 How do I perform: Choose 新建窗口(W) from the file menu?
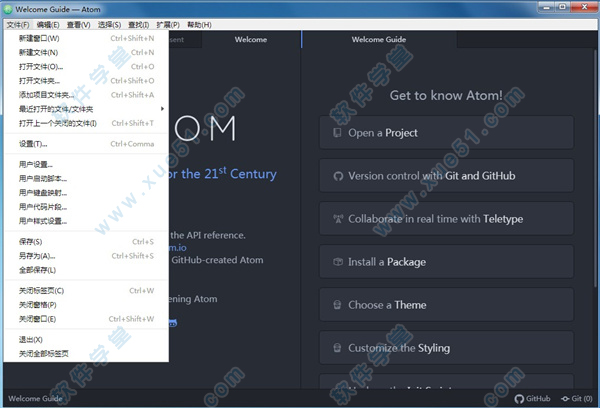click(86, 38)
